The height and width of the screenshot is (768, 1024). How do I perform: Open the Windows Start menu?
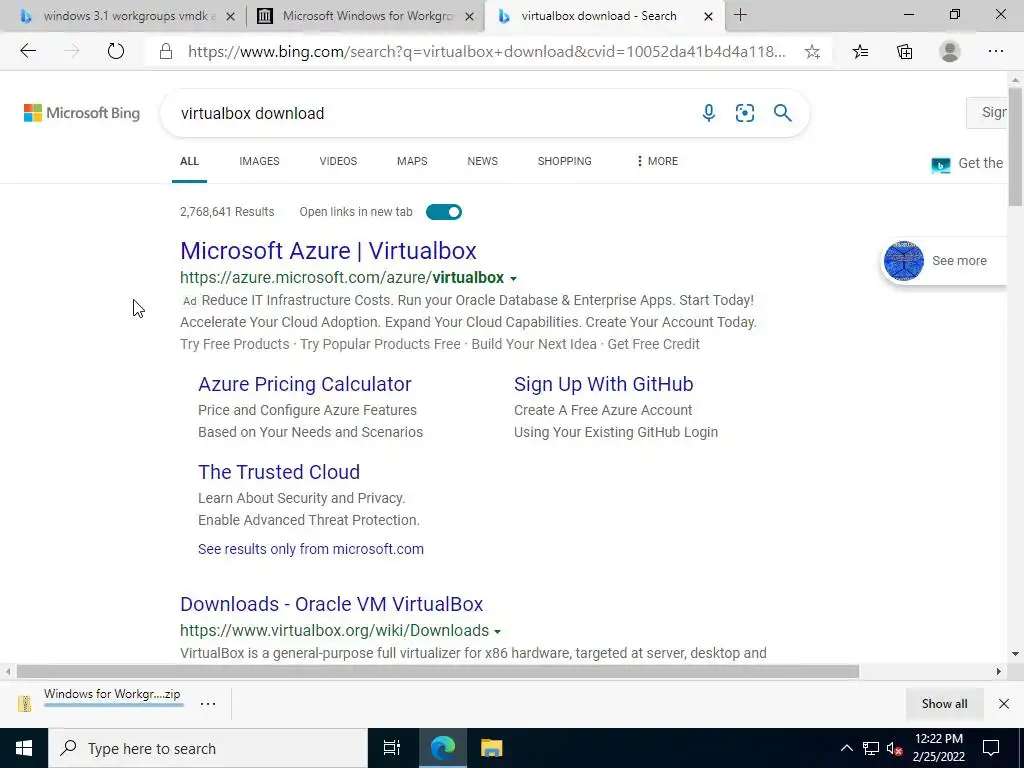click(24, 748)
